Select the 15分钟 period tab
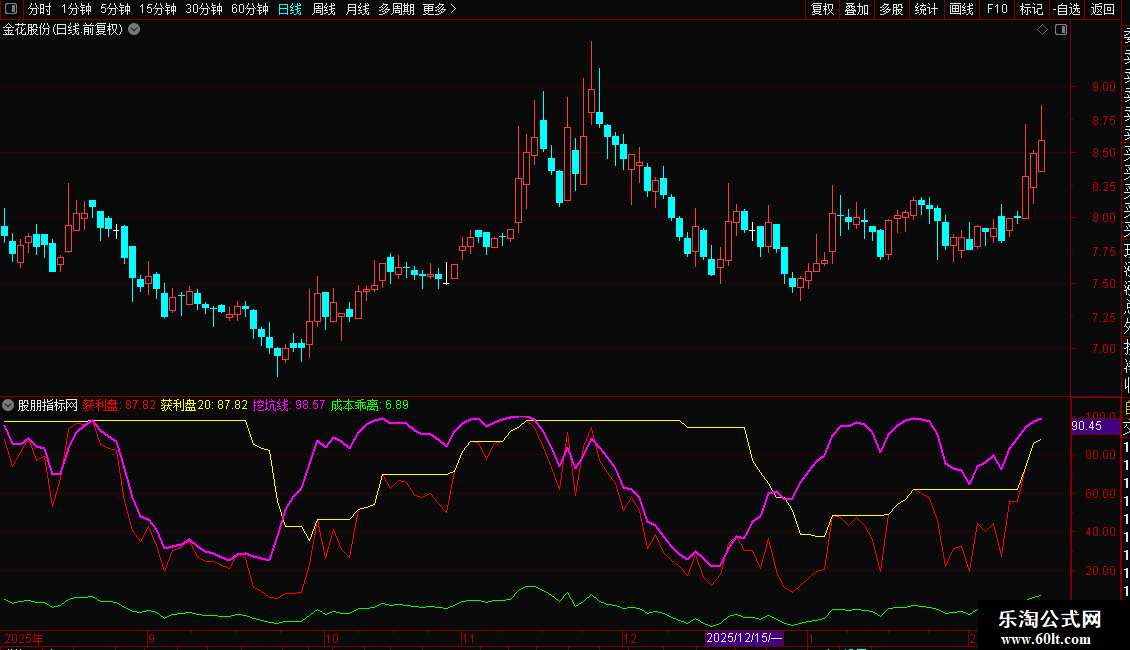1130x650 pixels. coord(158,9)
